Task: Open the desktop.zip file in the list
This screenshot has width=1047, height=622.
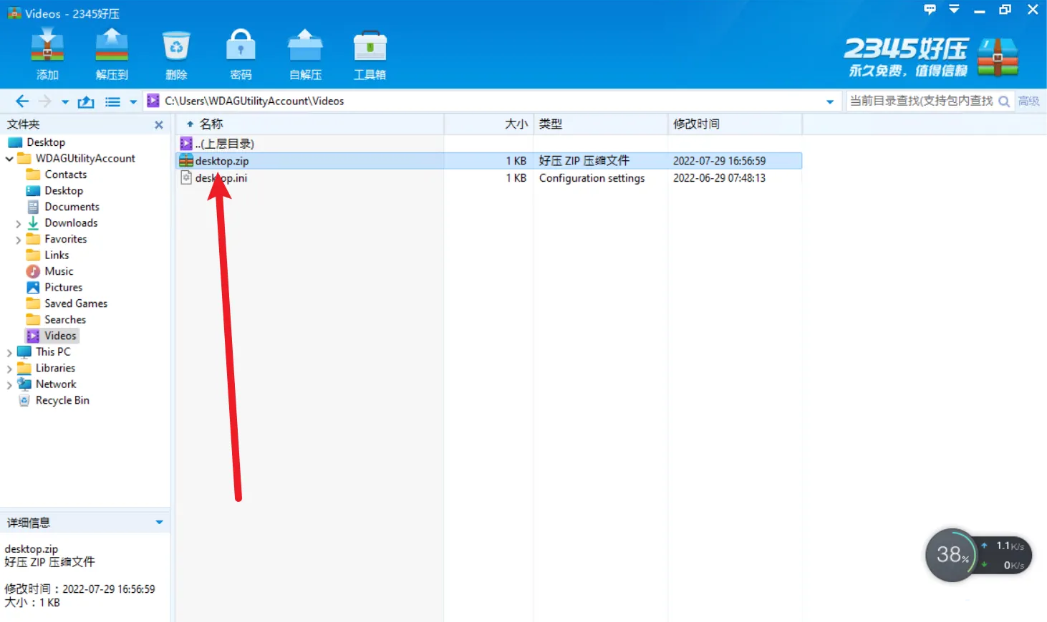Action: tap(220, 160)
